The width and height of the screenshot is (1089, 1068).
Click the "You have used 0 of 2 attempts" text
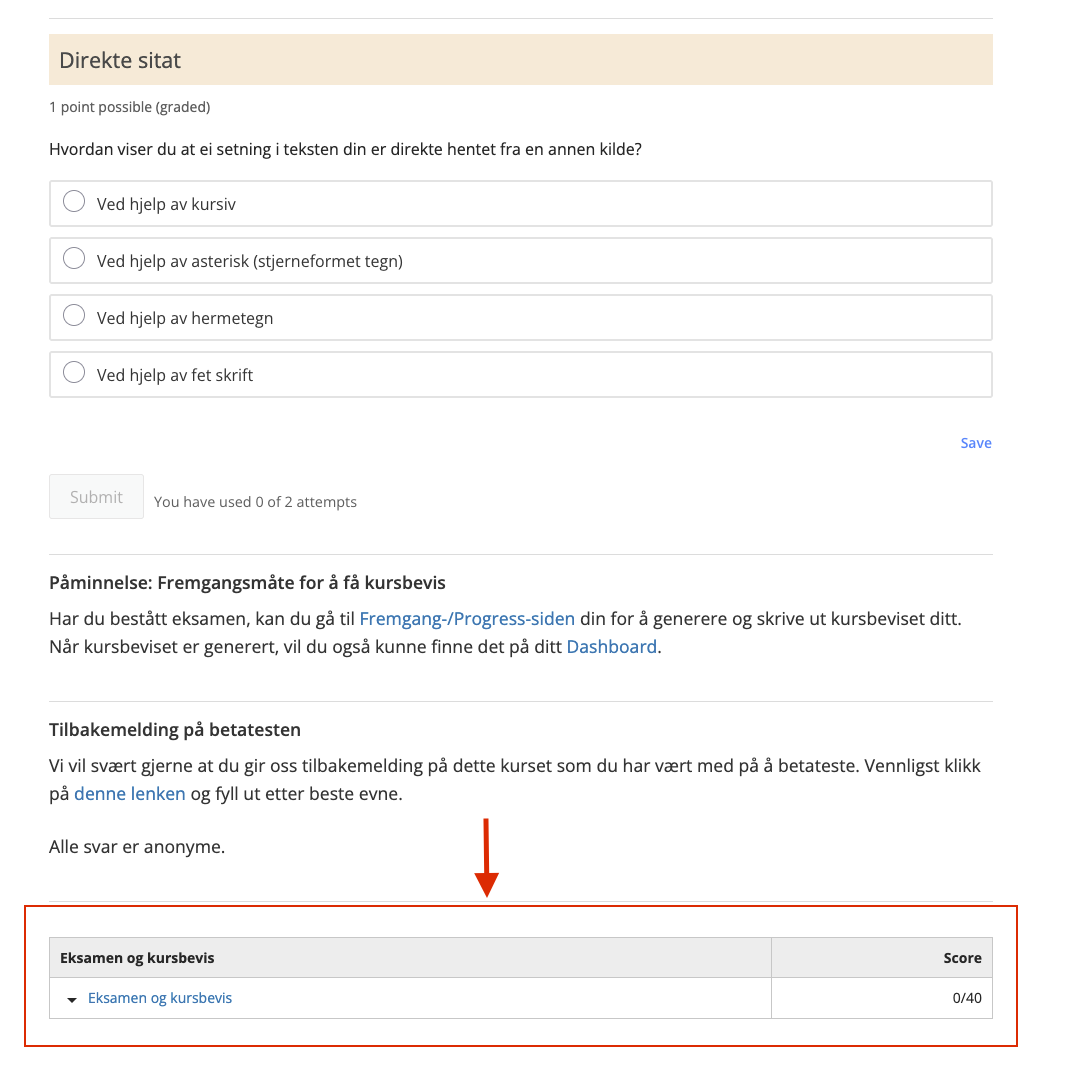tap(255, 502)
